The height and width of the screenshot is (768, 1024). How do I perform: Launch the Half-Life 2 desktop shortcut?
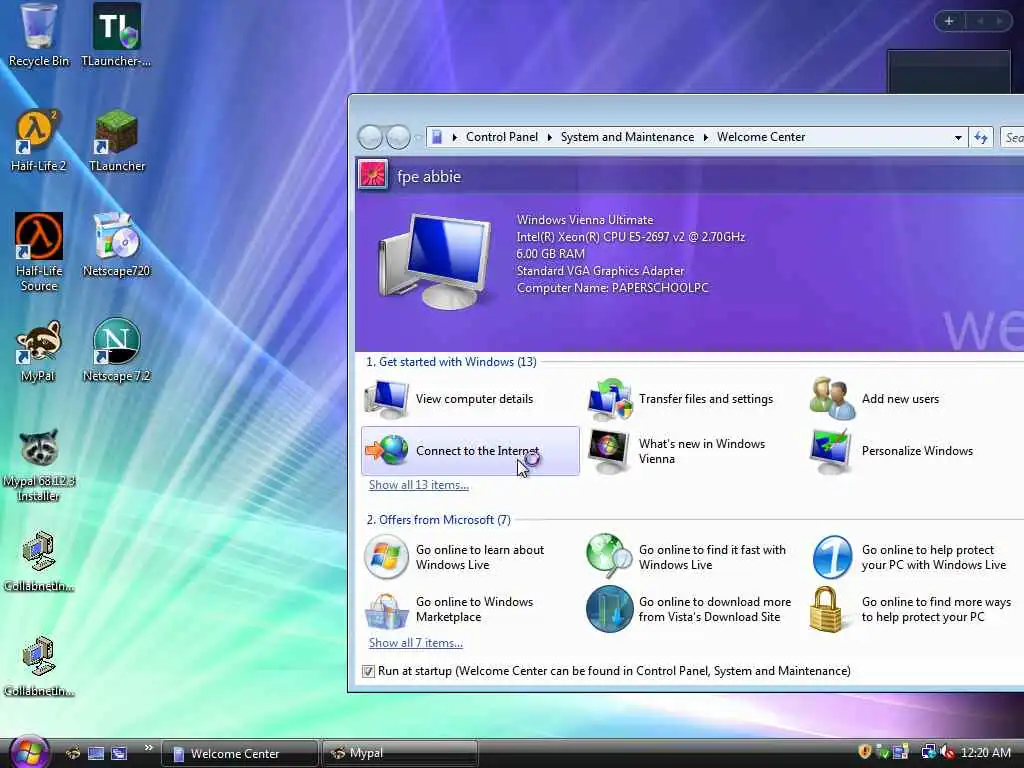[39, 140]
